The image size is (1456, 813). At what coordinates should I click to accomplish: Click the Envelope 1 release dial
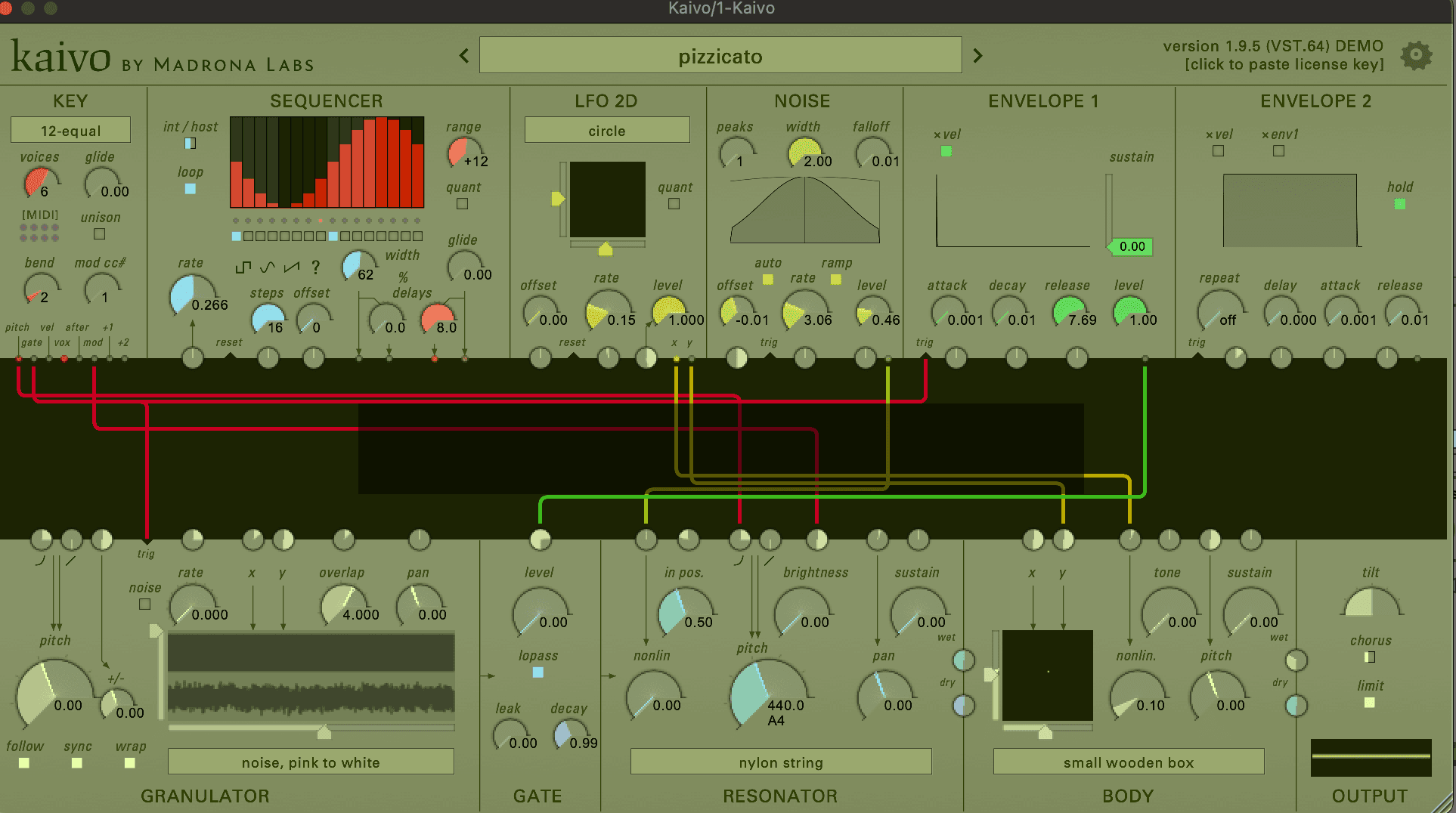coord(1069,311)
